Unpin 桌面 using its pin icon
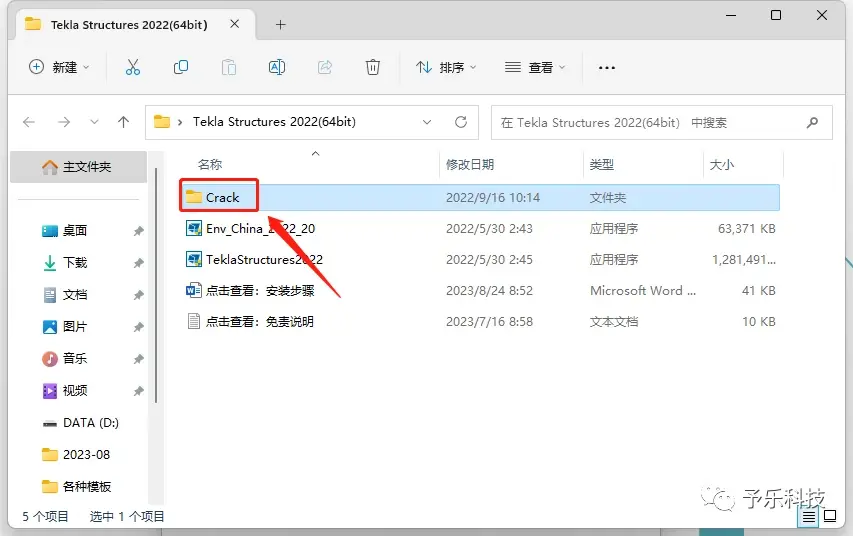Image resolution: width=853 pixels, height=536 pixels. point(138,231)
